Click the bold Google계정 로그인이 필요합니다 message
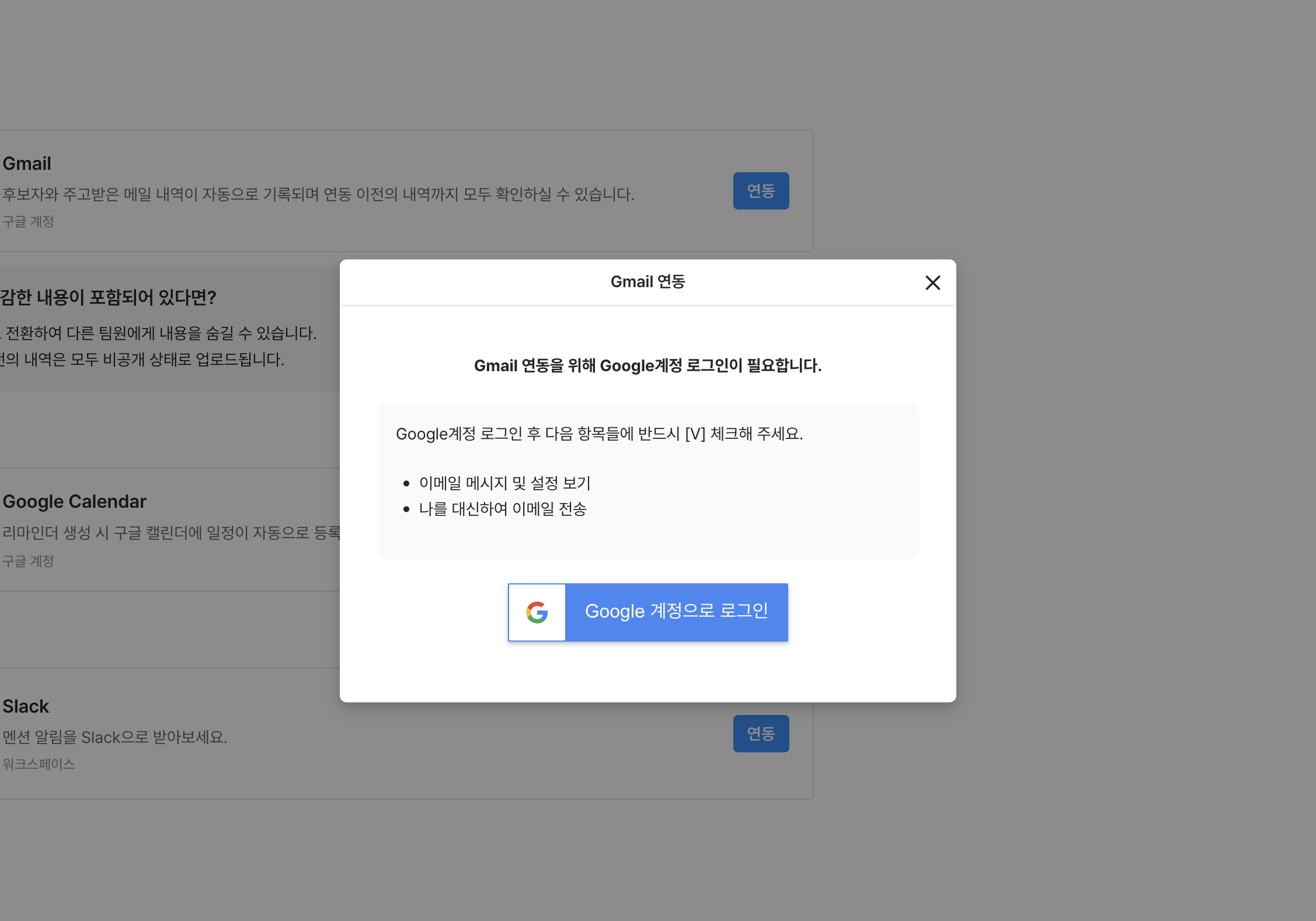1316x921 pixels. 647,366
